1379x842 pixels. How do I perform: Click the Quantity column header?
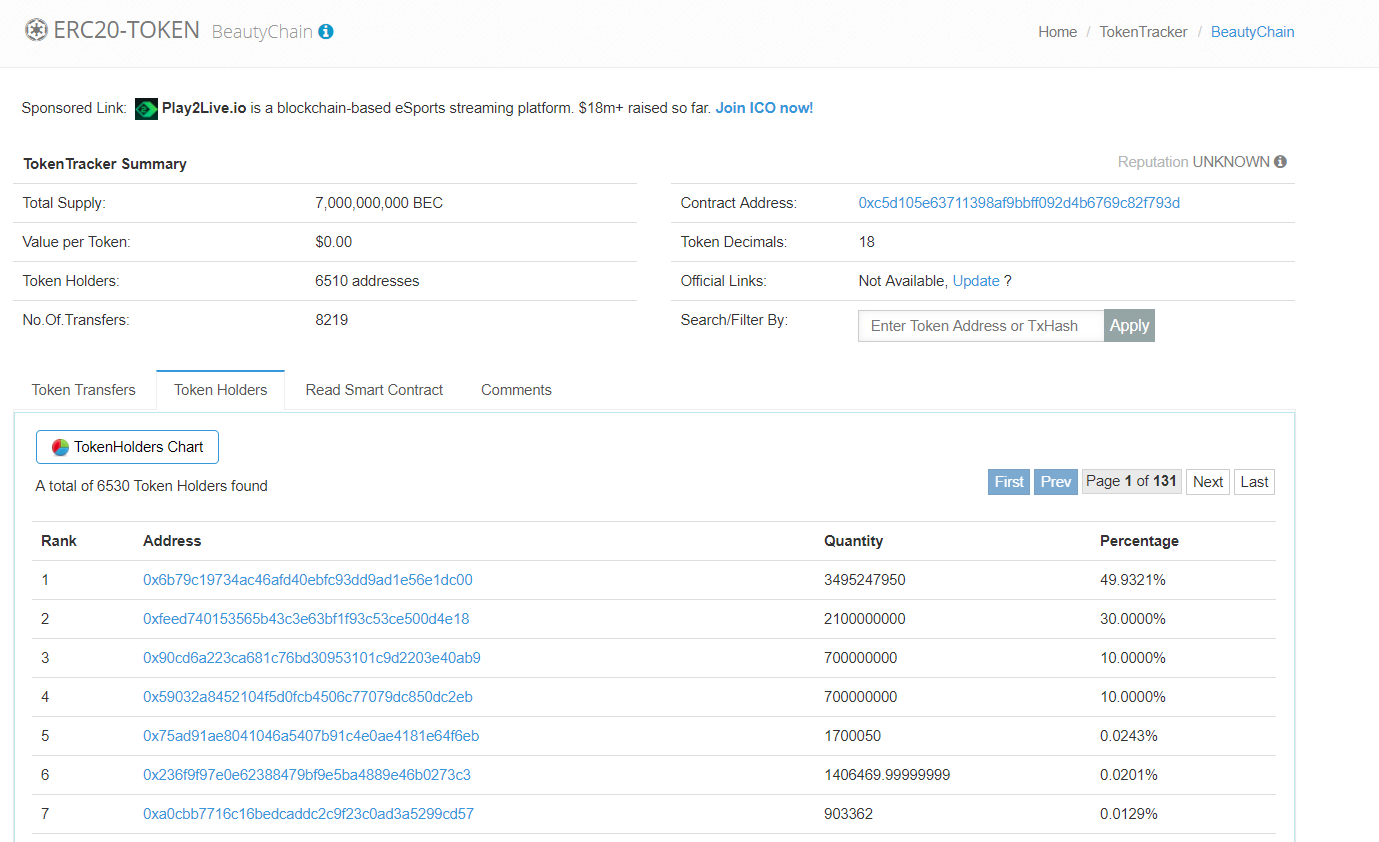[853, 541]
